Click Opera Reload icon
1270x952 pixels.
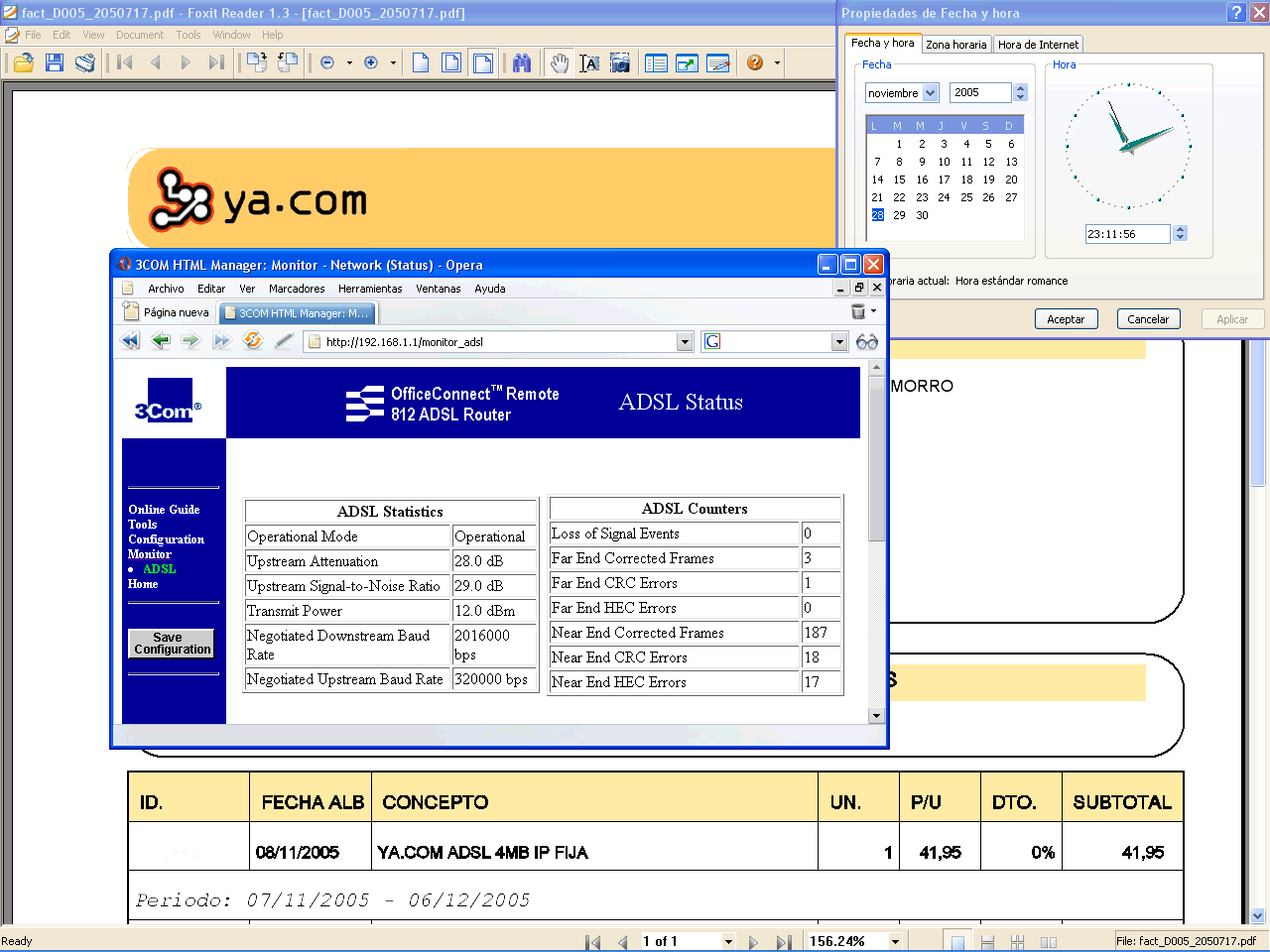(x=253, y=341)
